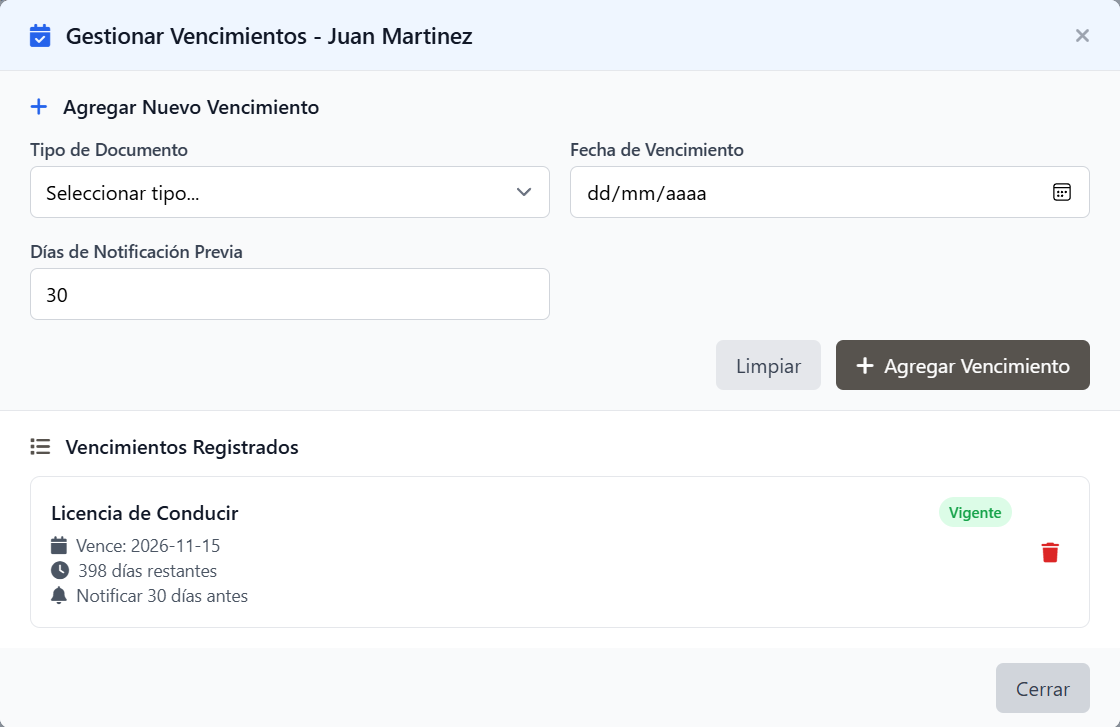This screenshot has height=727, width=1120.
Task: Click the Vigente status badge
Action: 975,512
